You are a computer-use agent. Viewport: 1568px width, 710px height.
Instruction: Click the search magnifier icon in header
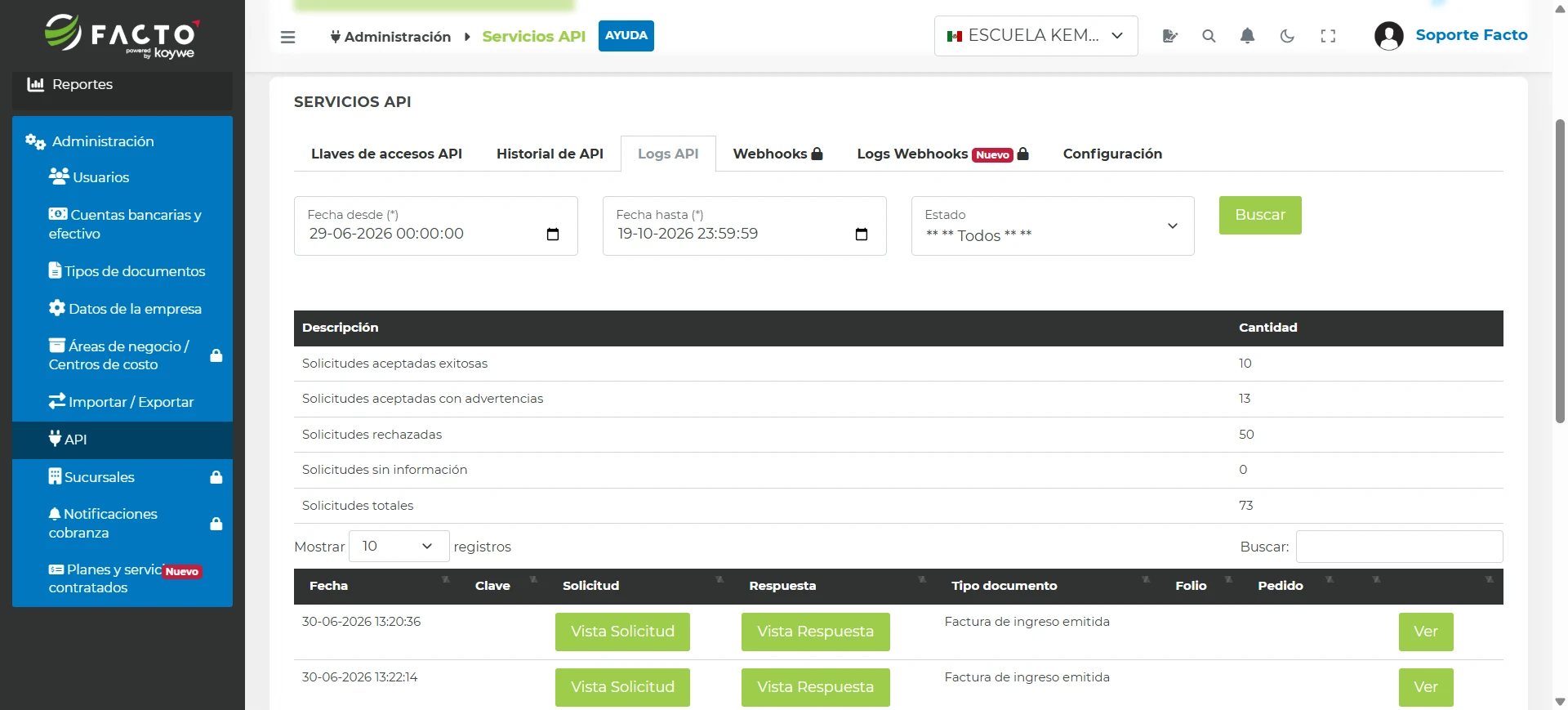1209,36
